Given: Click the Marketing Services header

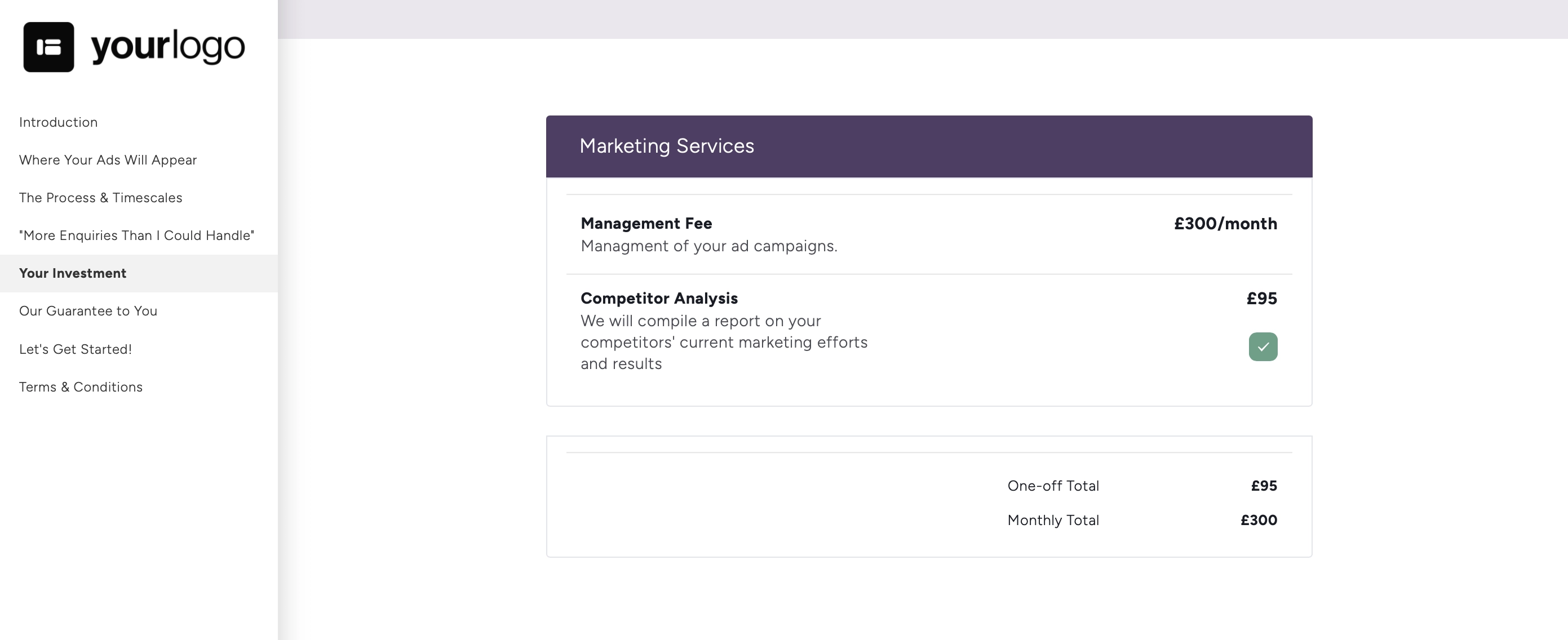Looking at the screenshot, I should [x=929, y=146].
